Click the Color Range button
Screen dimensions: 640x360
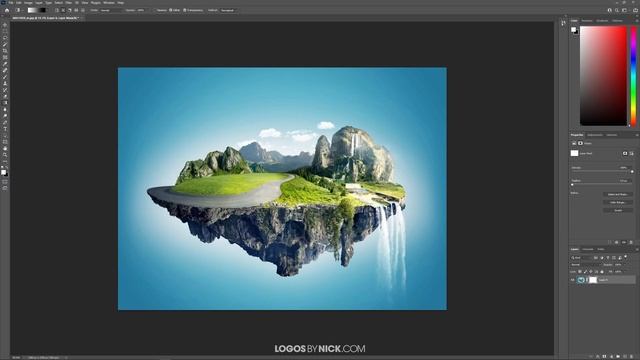[618, 202]
